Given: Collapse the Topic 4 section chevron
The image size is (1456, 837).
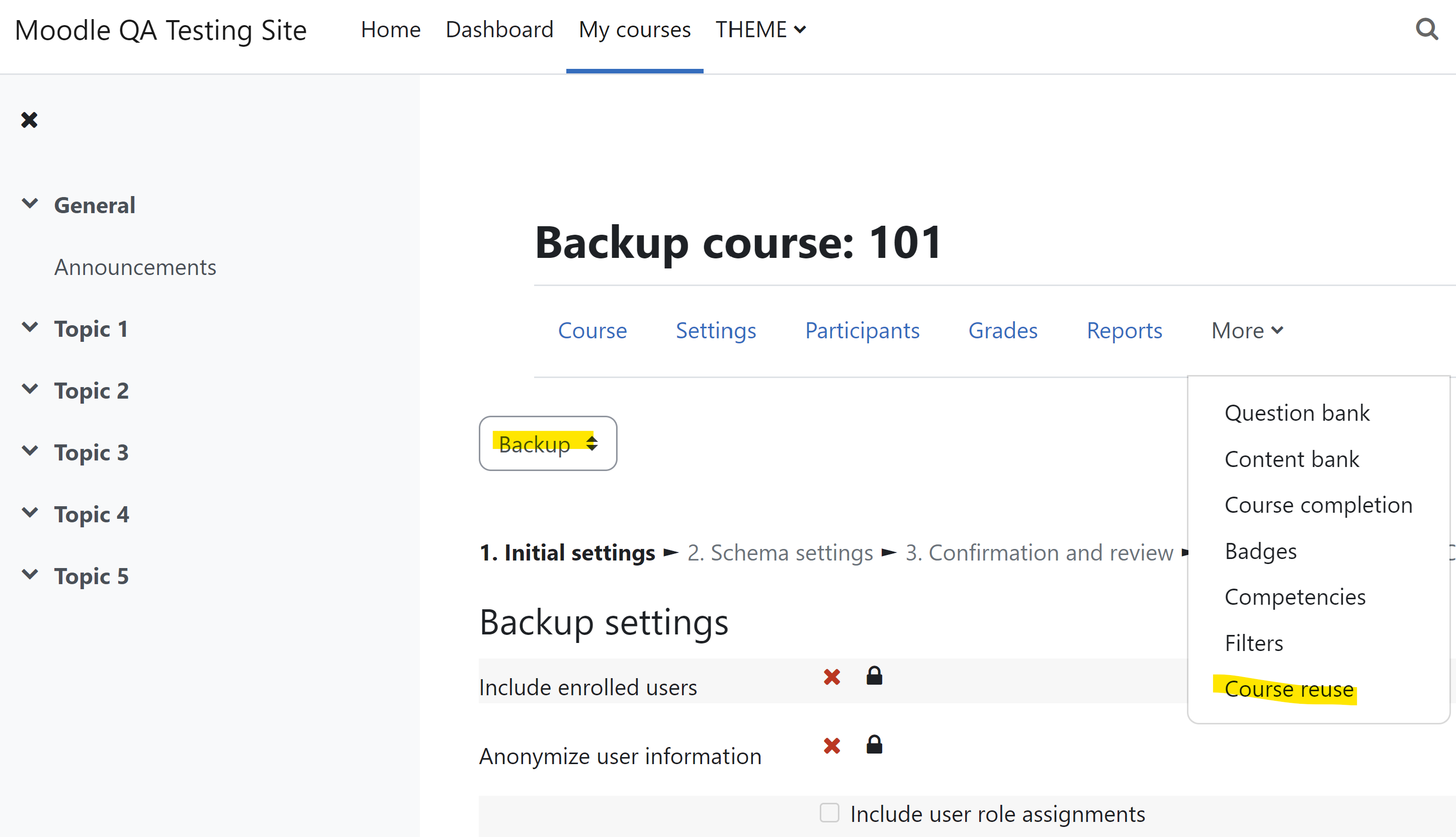Looking at the screenshot, I should (x=30, y=513).
